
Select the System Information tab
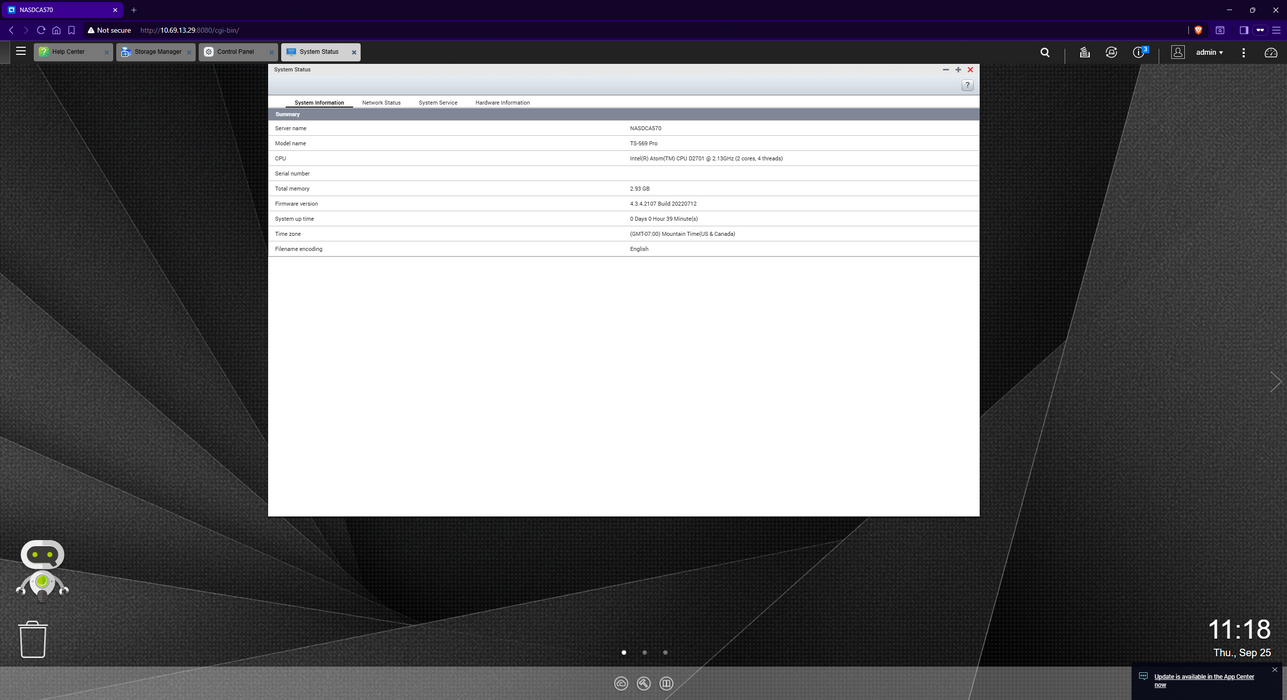[319, 103]
